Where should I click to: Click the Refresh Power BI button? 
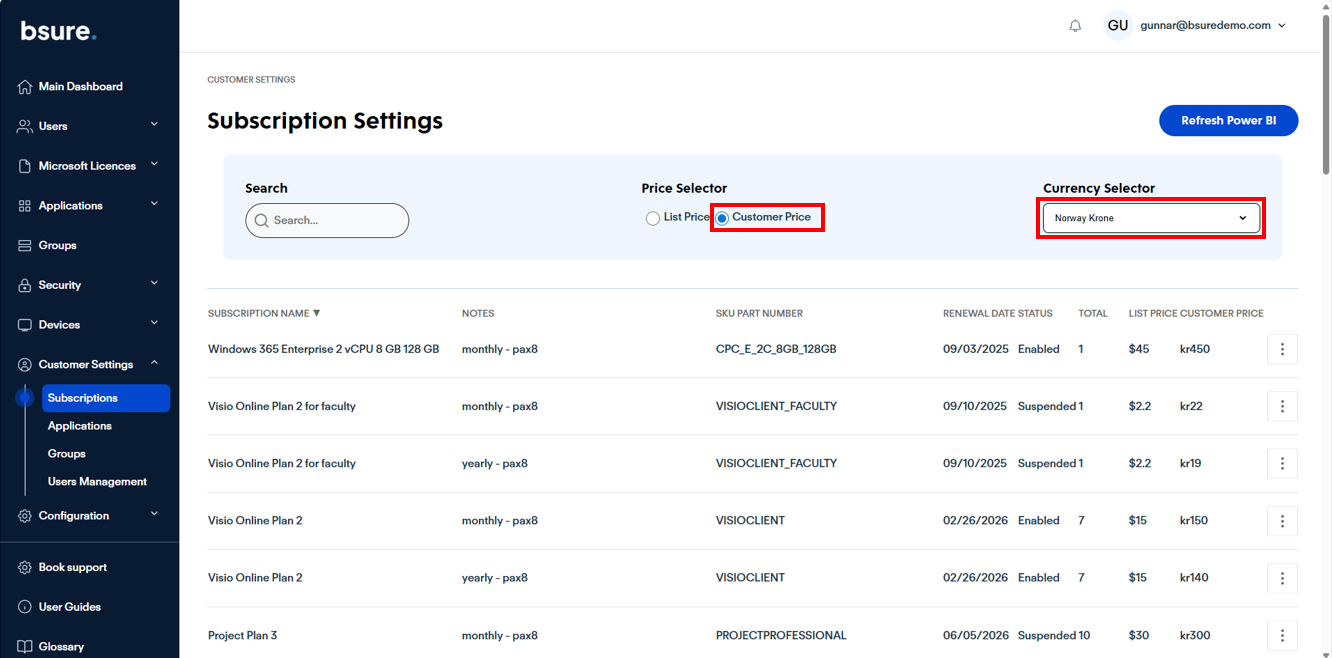(1228, 121)
